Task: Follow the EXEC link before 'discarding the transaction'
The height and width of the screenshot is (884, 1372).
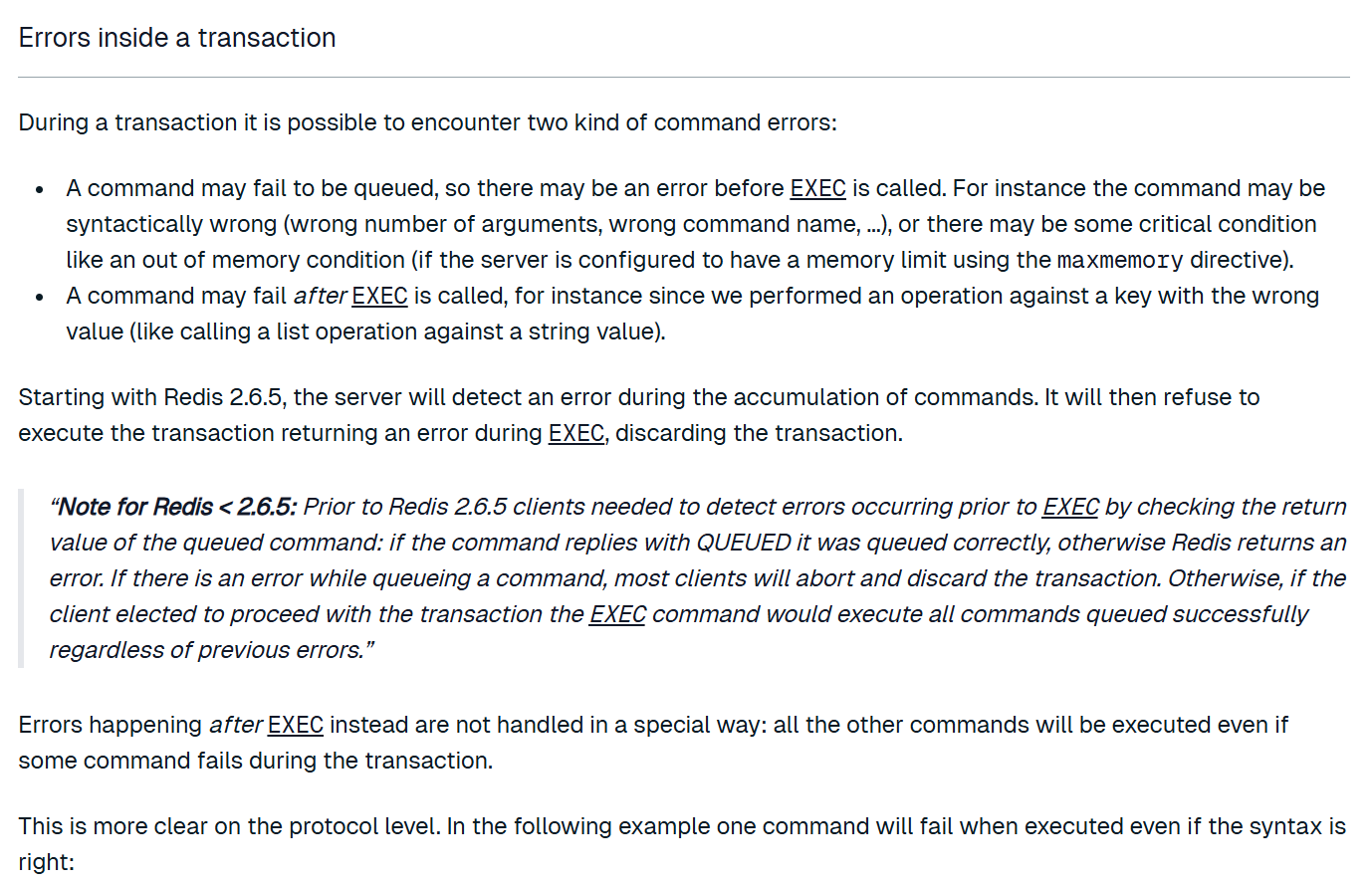Action: click(575, 433)
